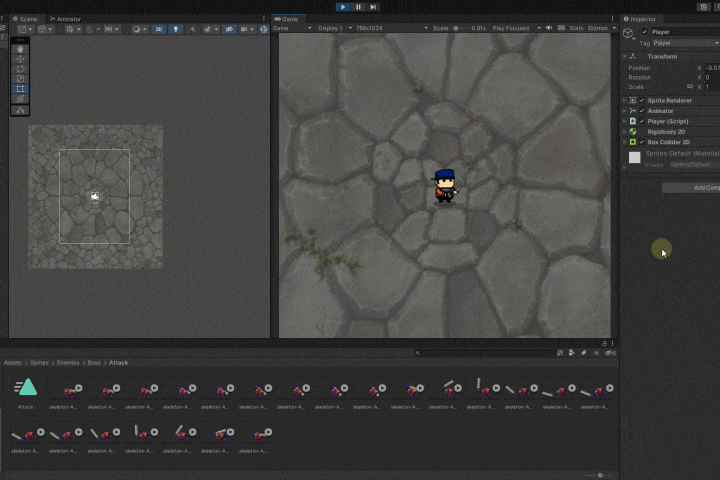Open the tool handle position dropdown
Viewport: 720px width, 480px height.
(x=25, y=29)
